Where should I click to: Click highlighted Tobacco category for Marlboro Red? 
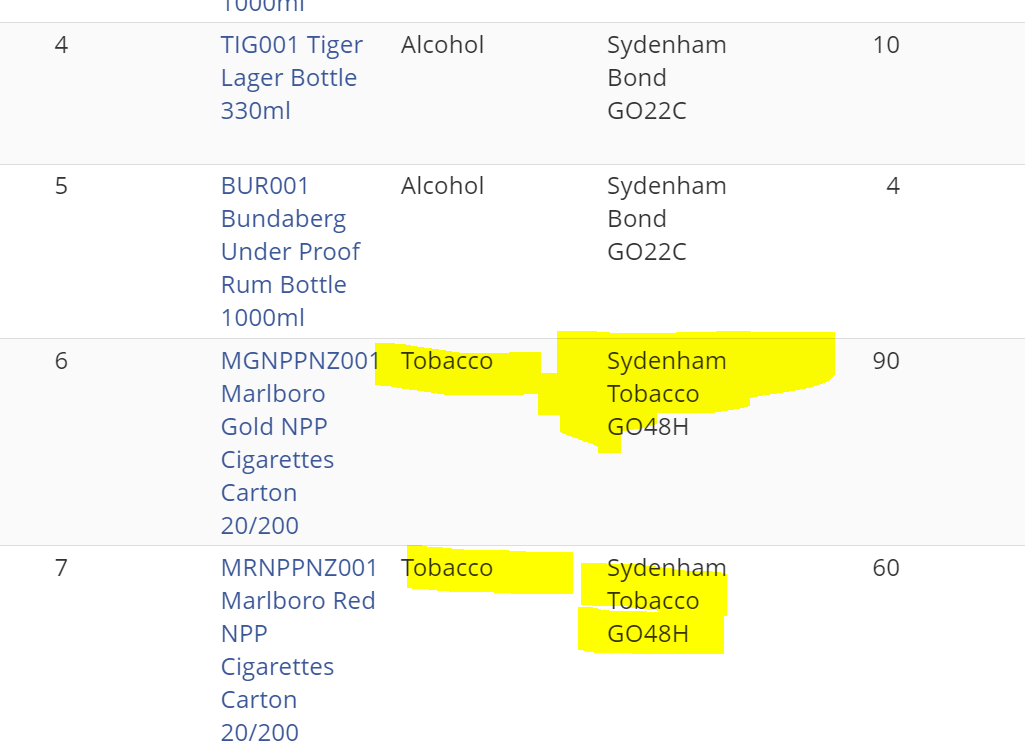(447, 568)
